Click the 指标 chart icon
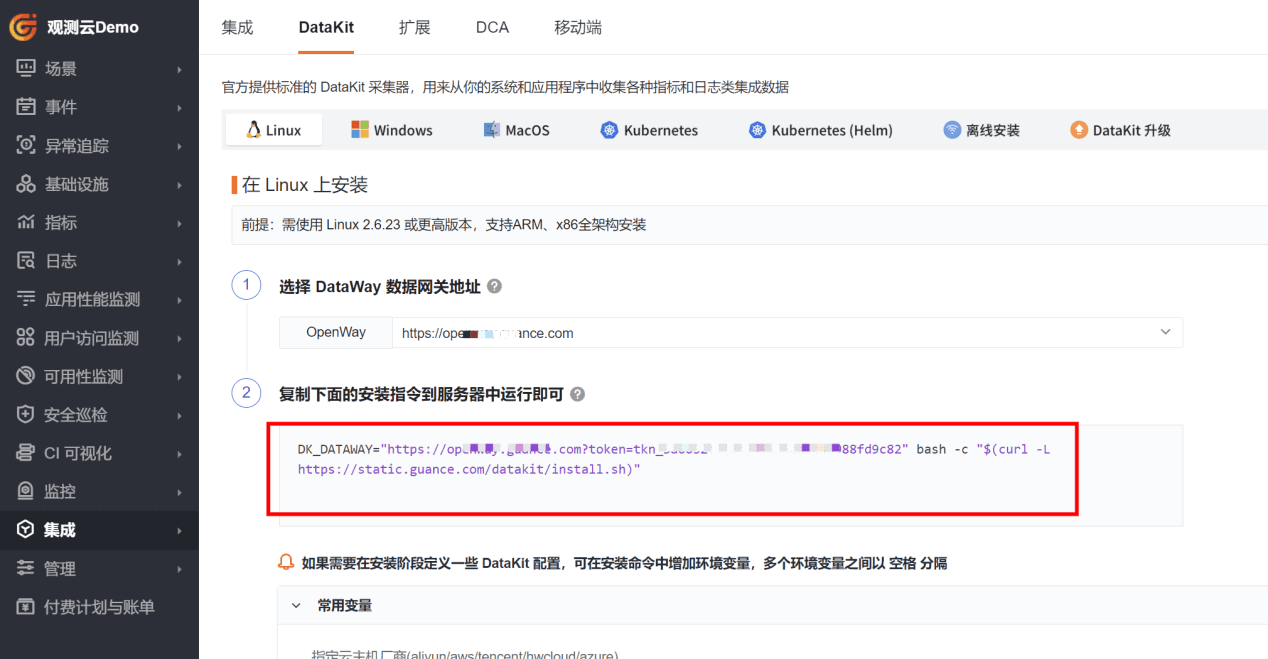 pyautogui.click(x=26, y=222)
